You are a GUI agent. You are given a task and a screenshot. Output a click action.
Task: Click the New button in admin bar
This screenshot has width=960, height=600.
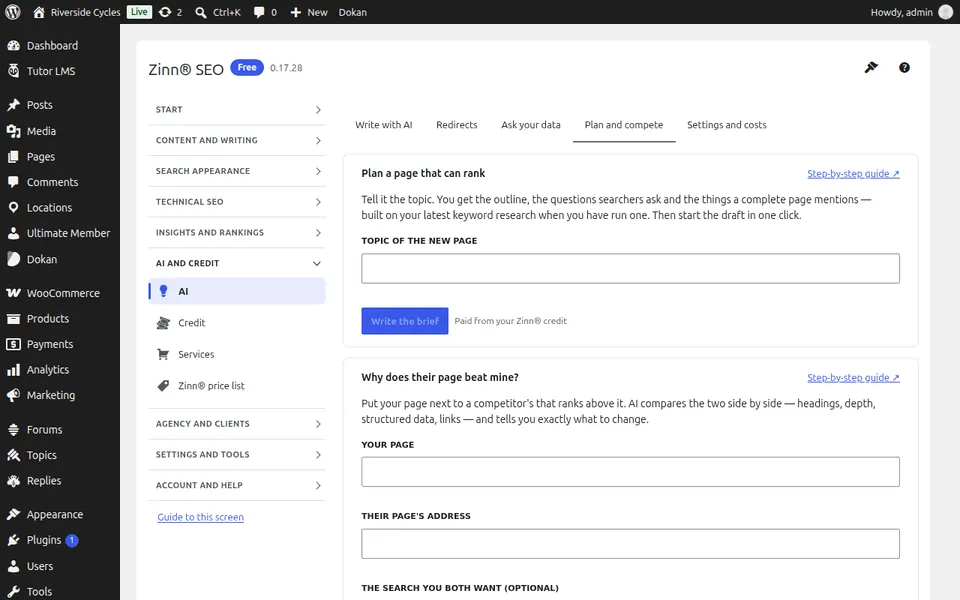(x=309, y=12)
